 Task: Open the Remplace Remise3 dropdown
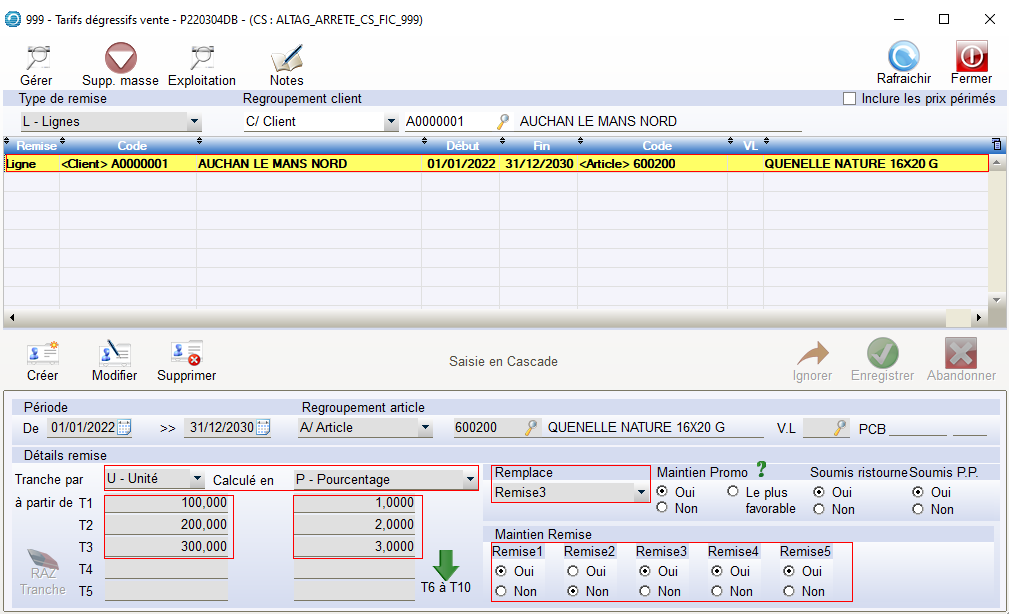coord(640,492)
